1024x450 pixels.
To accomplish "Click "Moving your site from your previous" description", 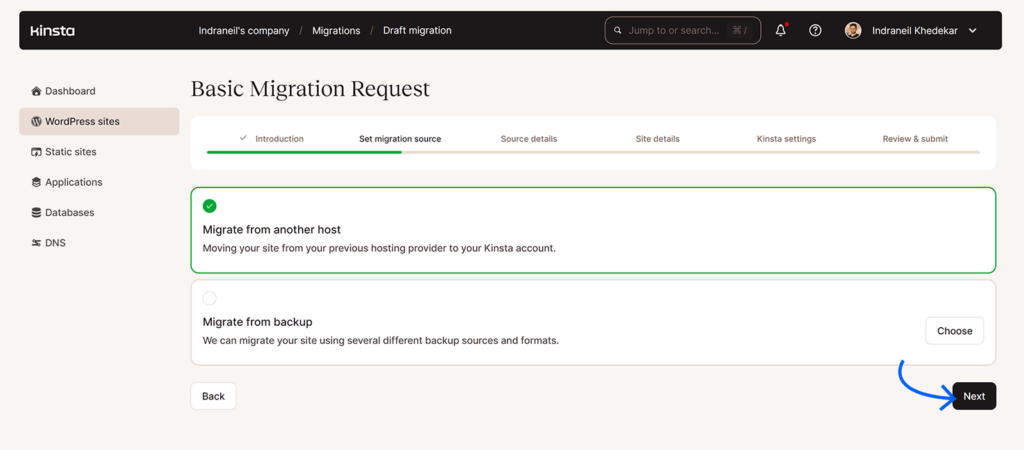I will pyautogui.click(x=379, y=248).
